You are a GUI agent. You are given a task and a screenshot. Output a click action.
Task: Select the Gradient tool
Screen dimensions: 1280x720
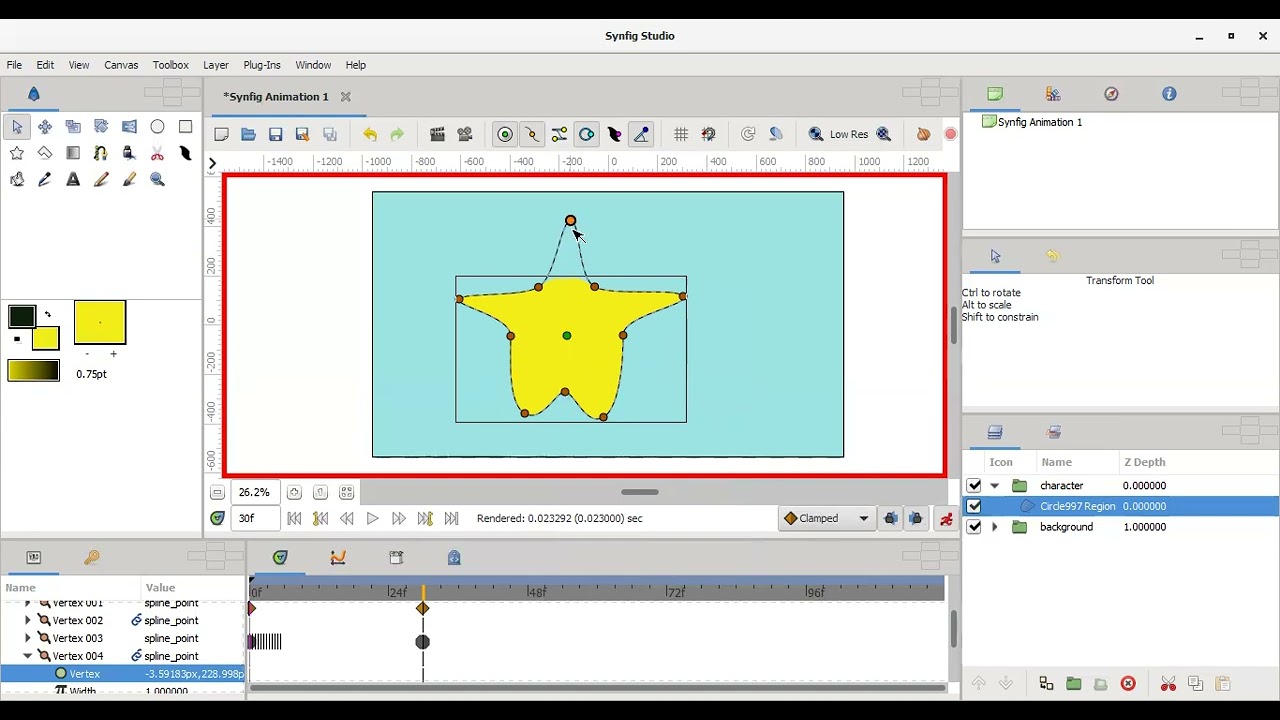coord(73,153)
